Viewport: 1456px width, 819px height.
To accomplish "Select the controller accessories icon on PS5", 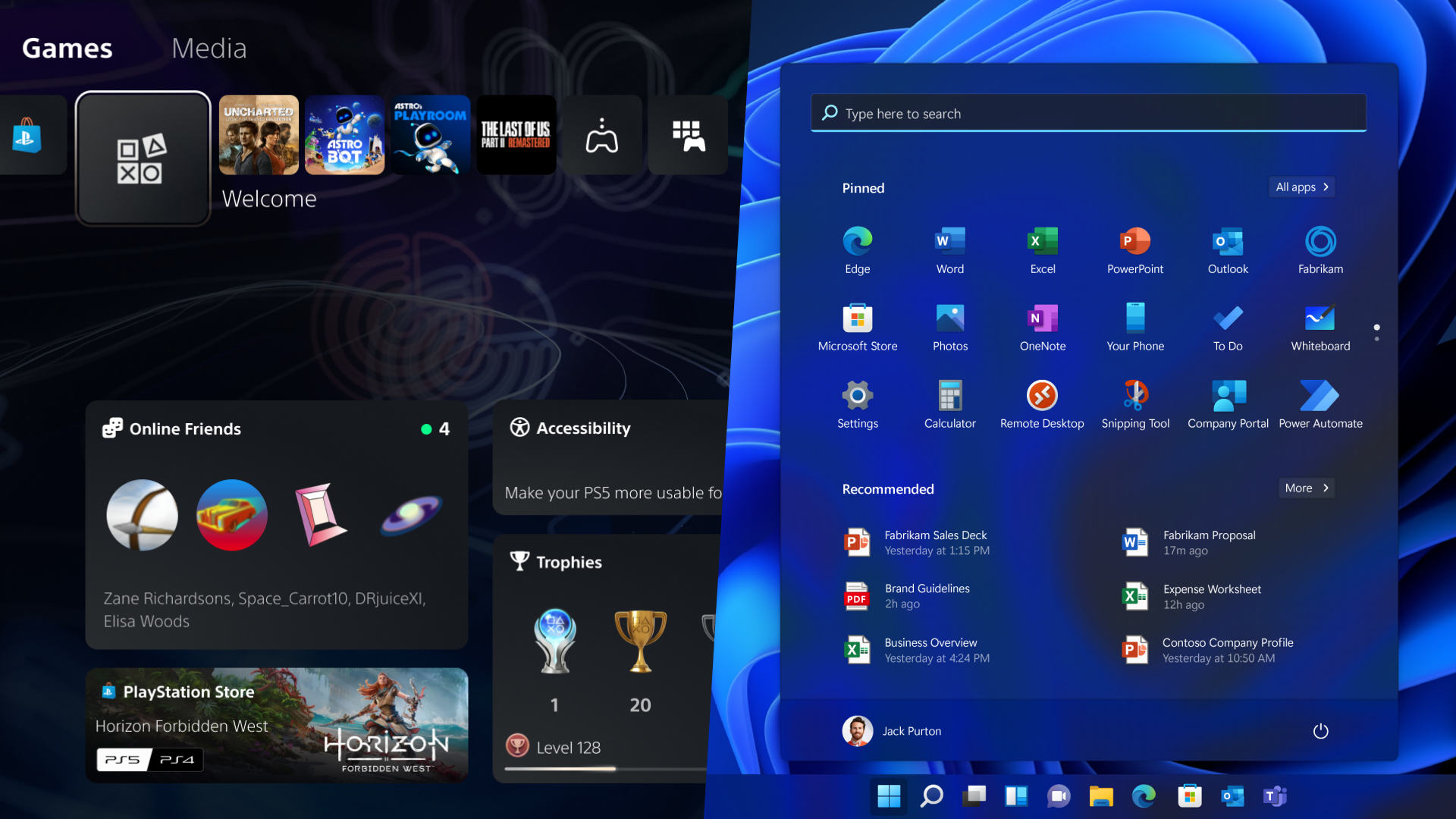I will coord(602,135).
